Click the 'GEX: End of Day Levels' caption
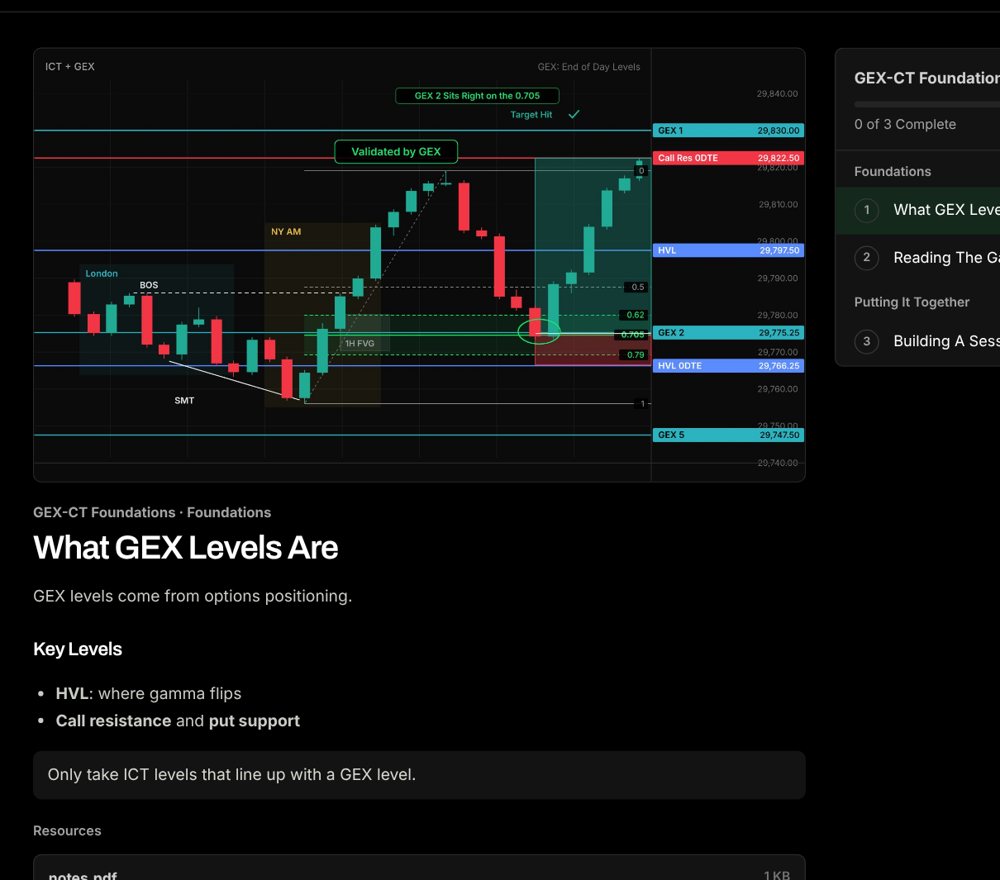Screen dimensions: 1000x880 click(589, 66)
